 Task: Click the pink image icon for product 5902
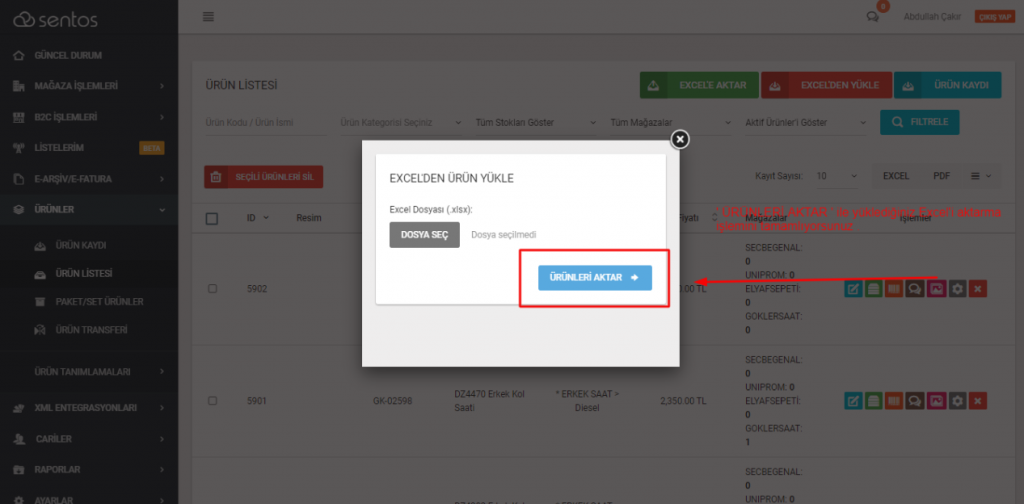click(936, 288)
